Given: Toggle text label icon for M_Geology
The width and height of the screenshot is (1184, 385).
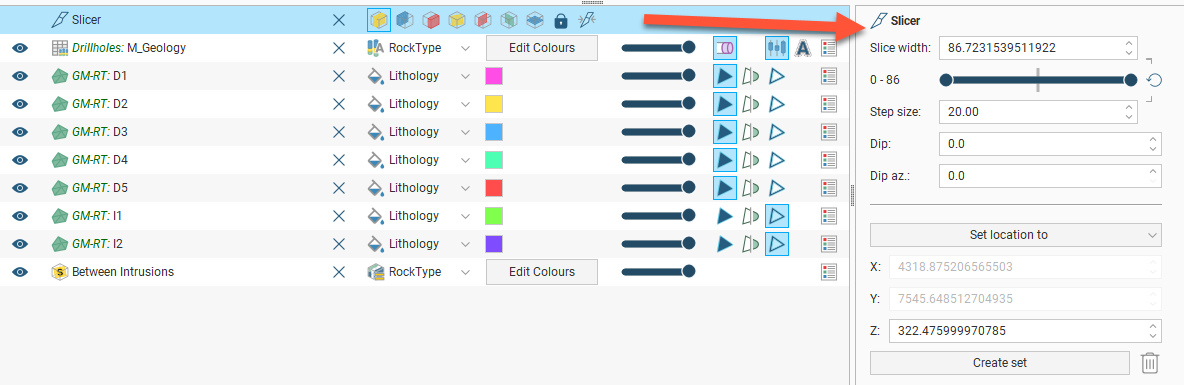Looking at the screenshot, I should 803,48.
